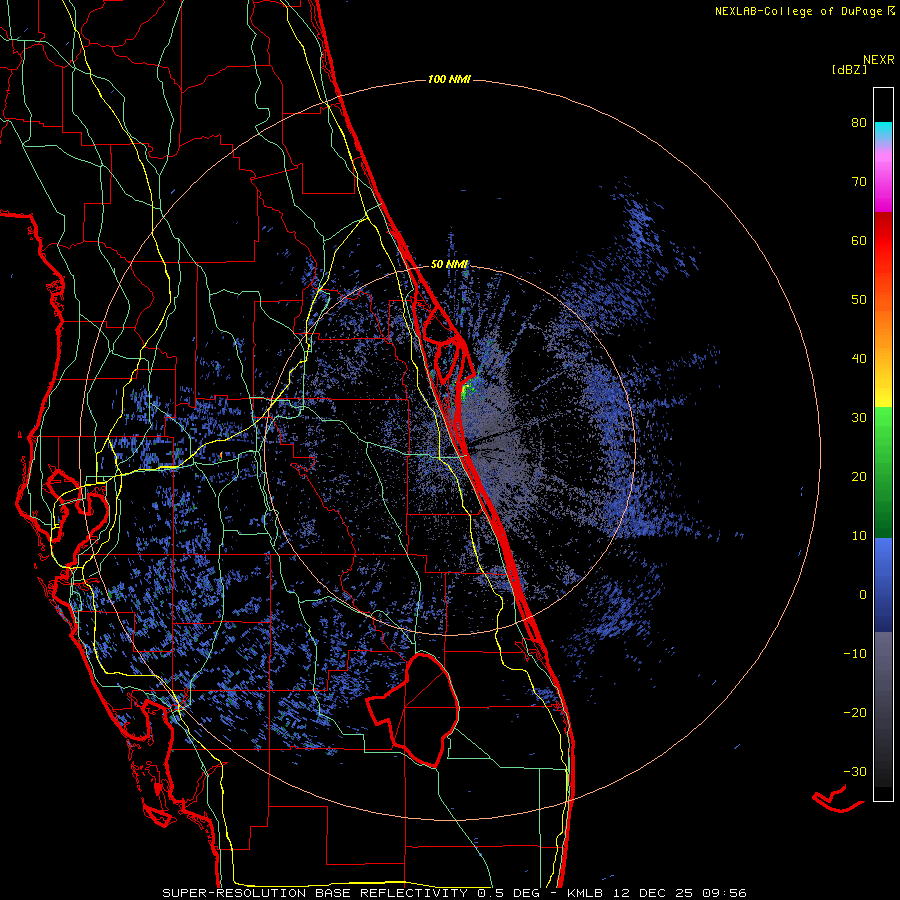The height and width of the screenshot is (900, 900).
Task: Click the "60" value on the dBZ scale
Action: (859, 240)
